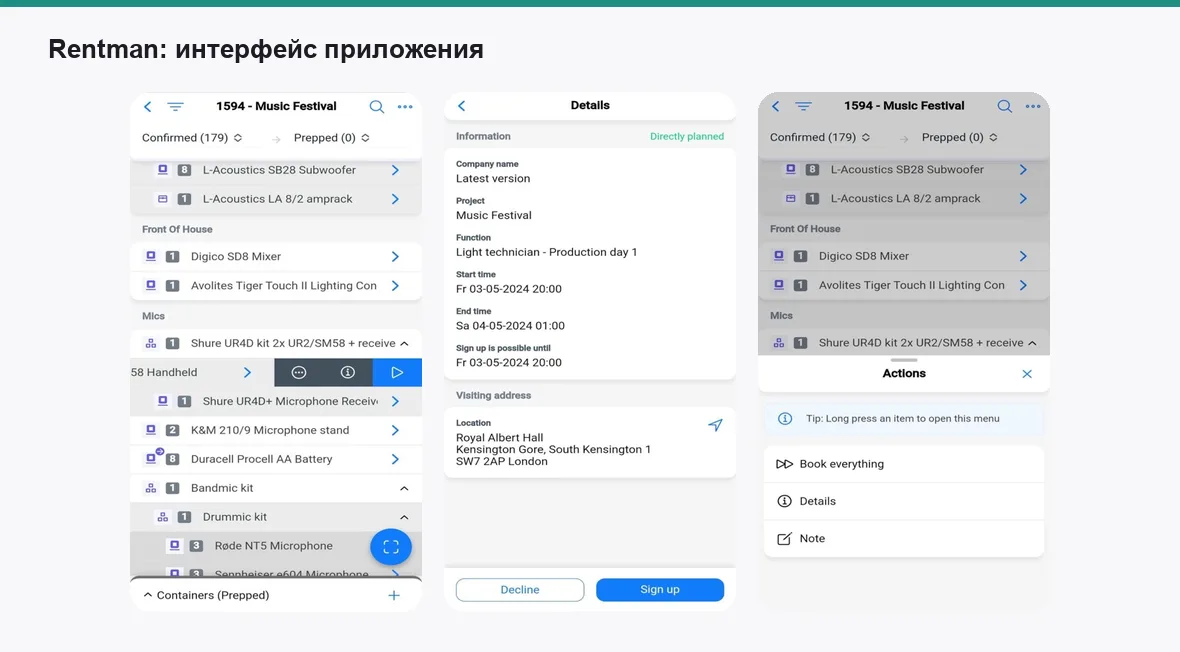
Task: Open Confirmed (179) dropdown in right screen
Action: pyautogui.click(x=820, y=137)
